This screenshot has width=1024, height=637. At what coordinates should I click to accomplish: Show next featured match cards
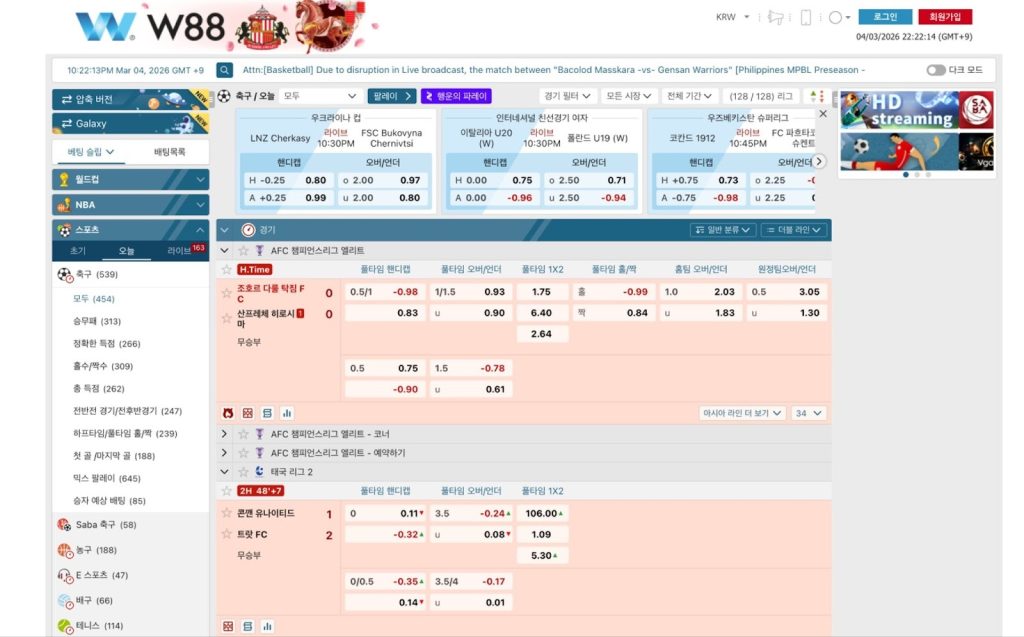(819, 161)
